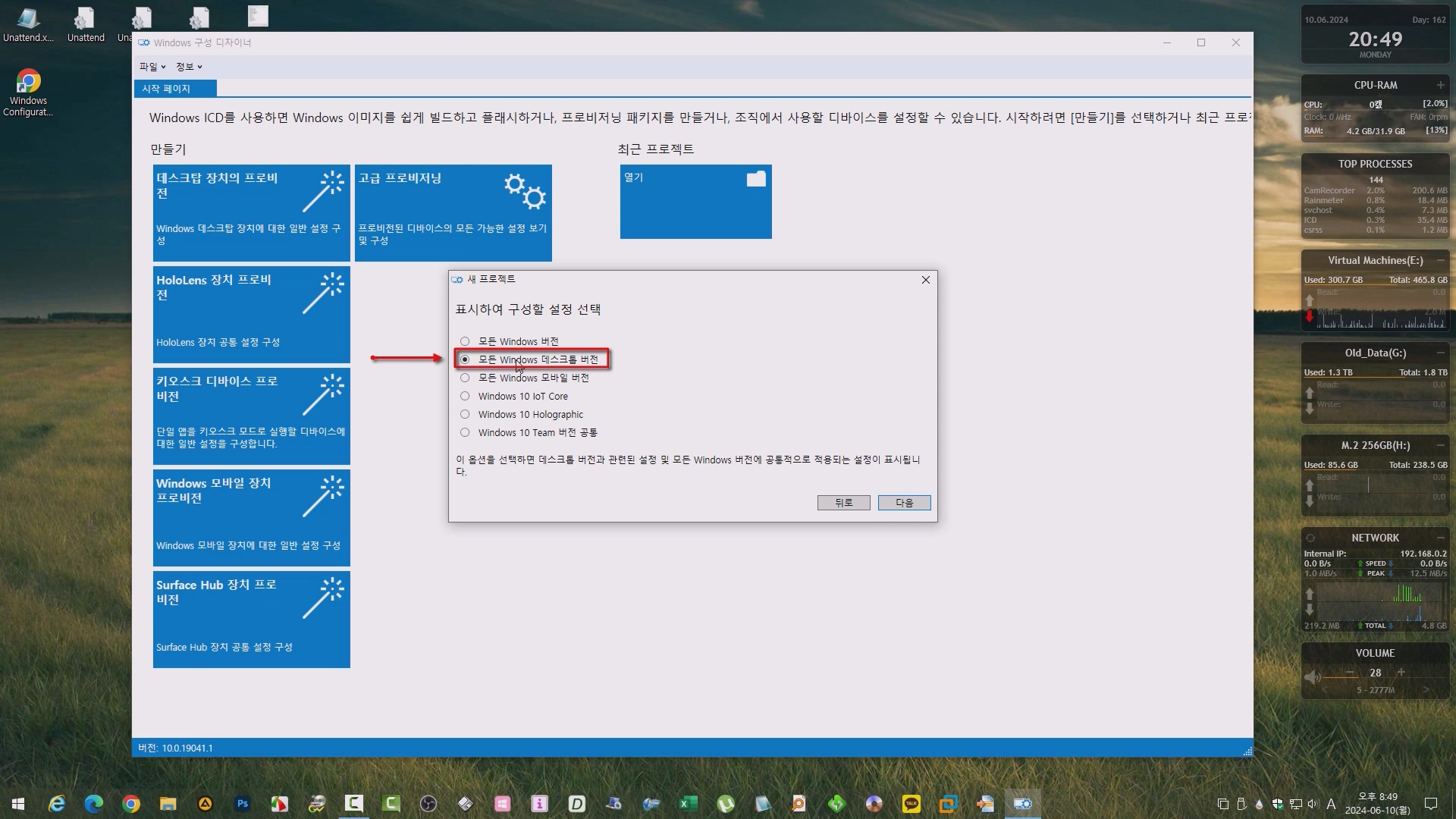Open Windows Configuration desktop shortcut icon
Image resolution: width=1456 pixels, height=819 pixels.
tap(28, 82)
